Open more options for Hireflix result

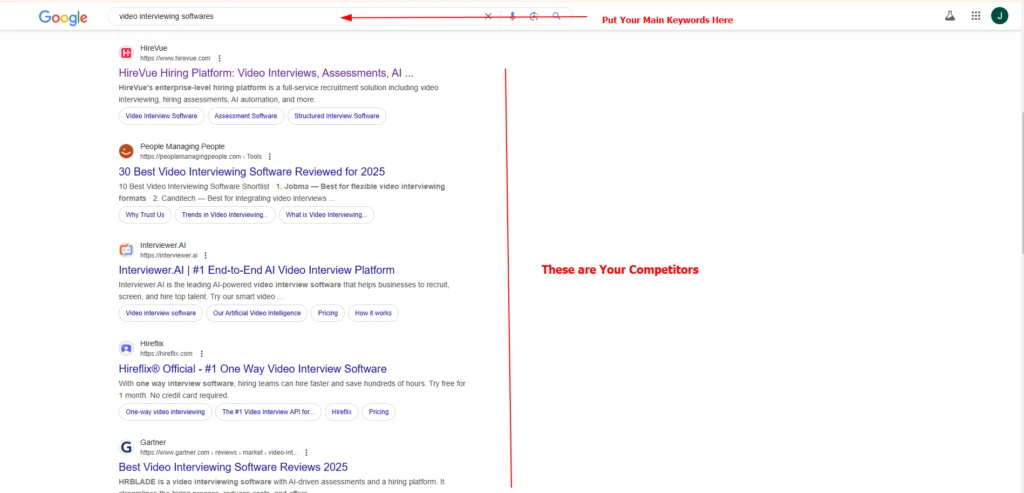tap(202, 354)
